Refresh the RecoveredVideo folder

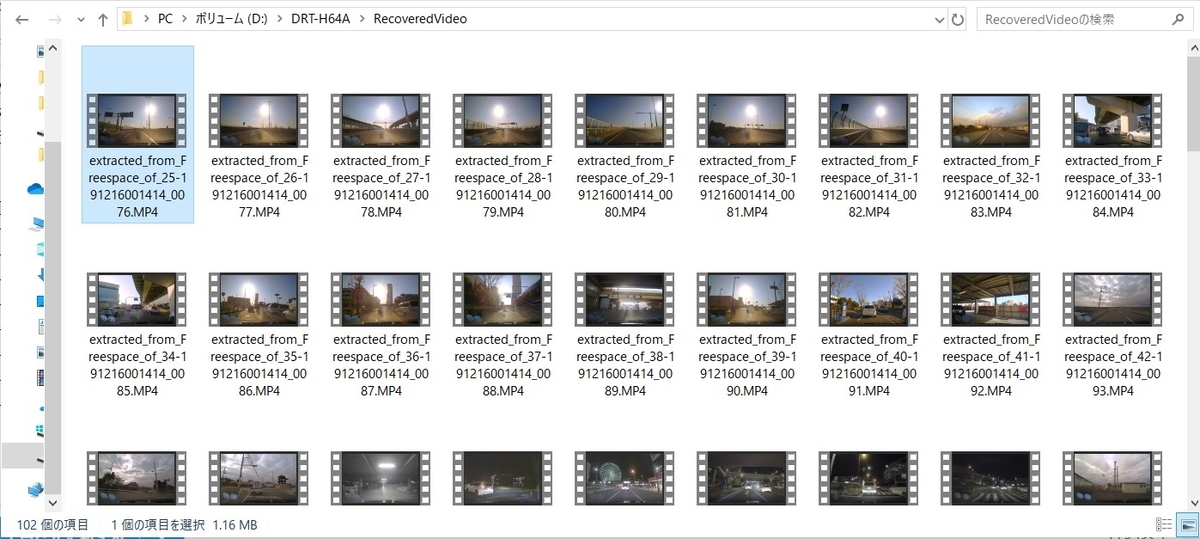958,19
